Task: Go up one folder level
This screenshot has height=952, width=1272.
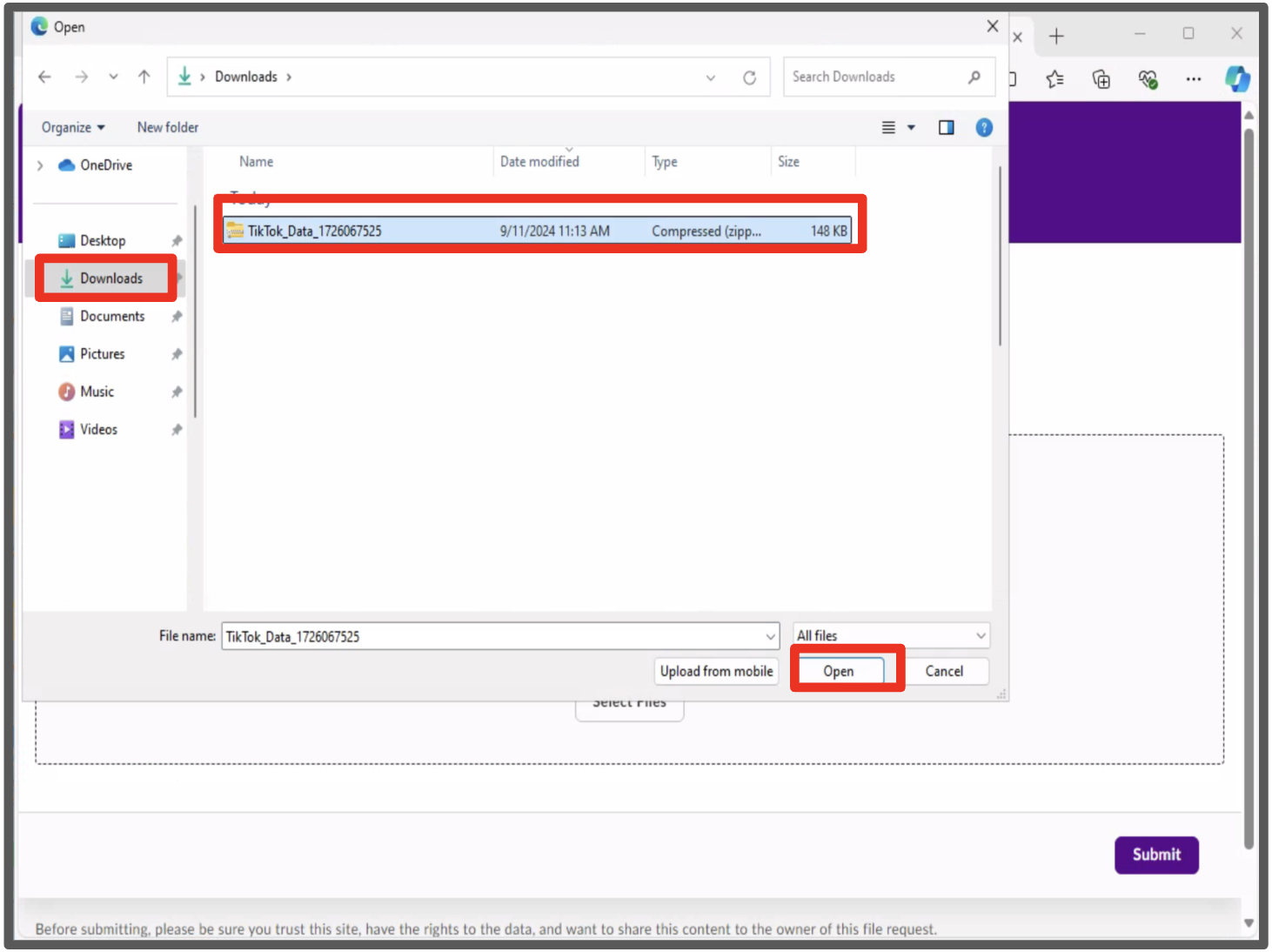Action: click(x=144, y=77)
